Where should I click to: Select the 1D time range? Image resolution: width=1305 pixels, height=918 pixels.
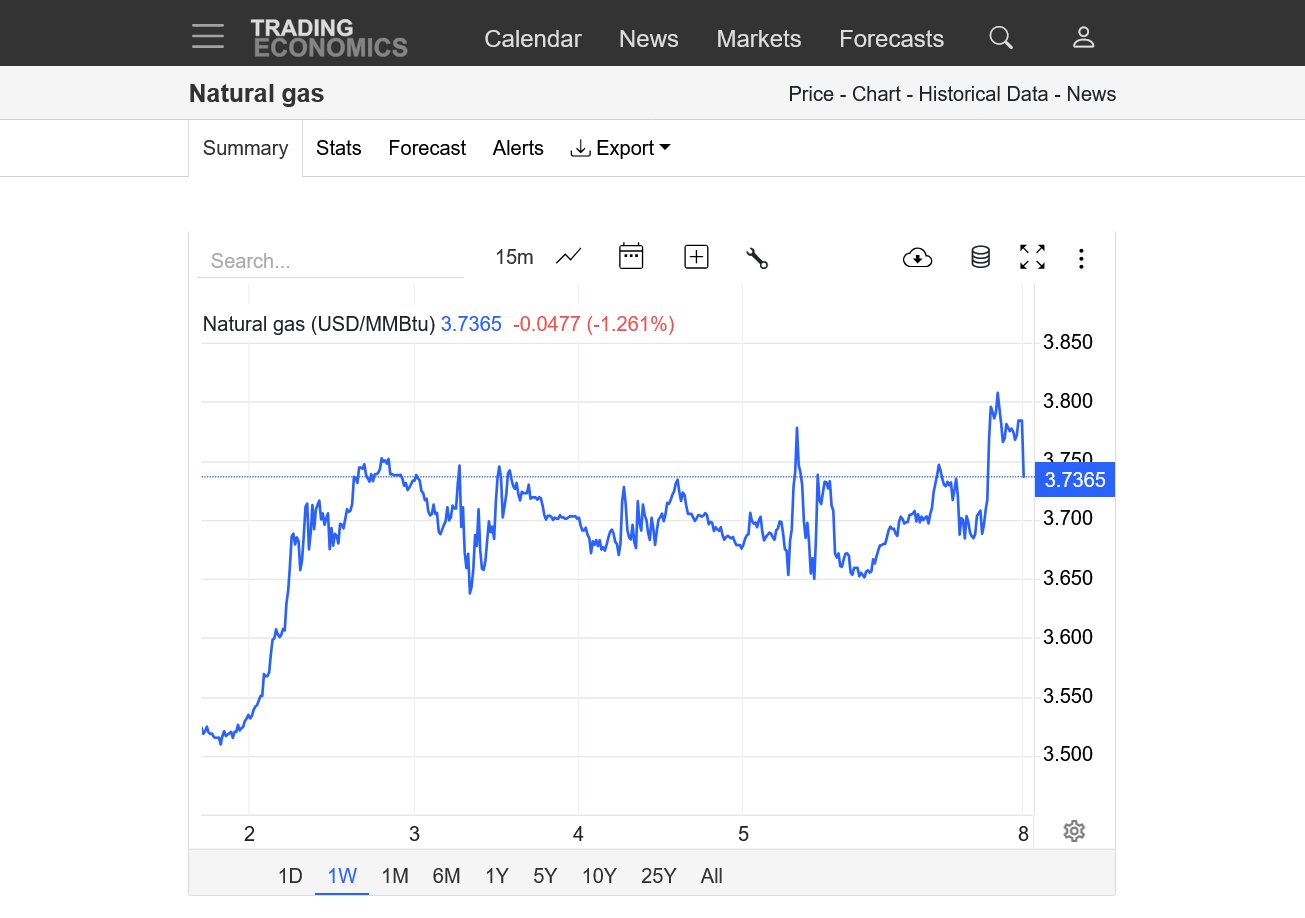(290, 876)
